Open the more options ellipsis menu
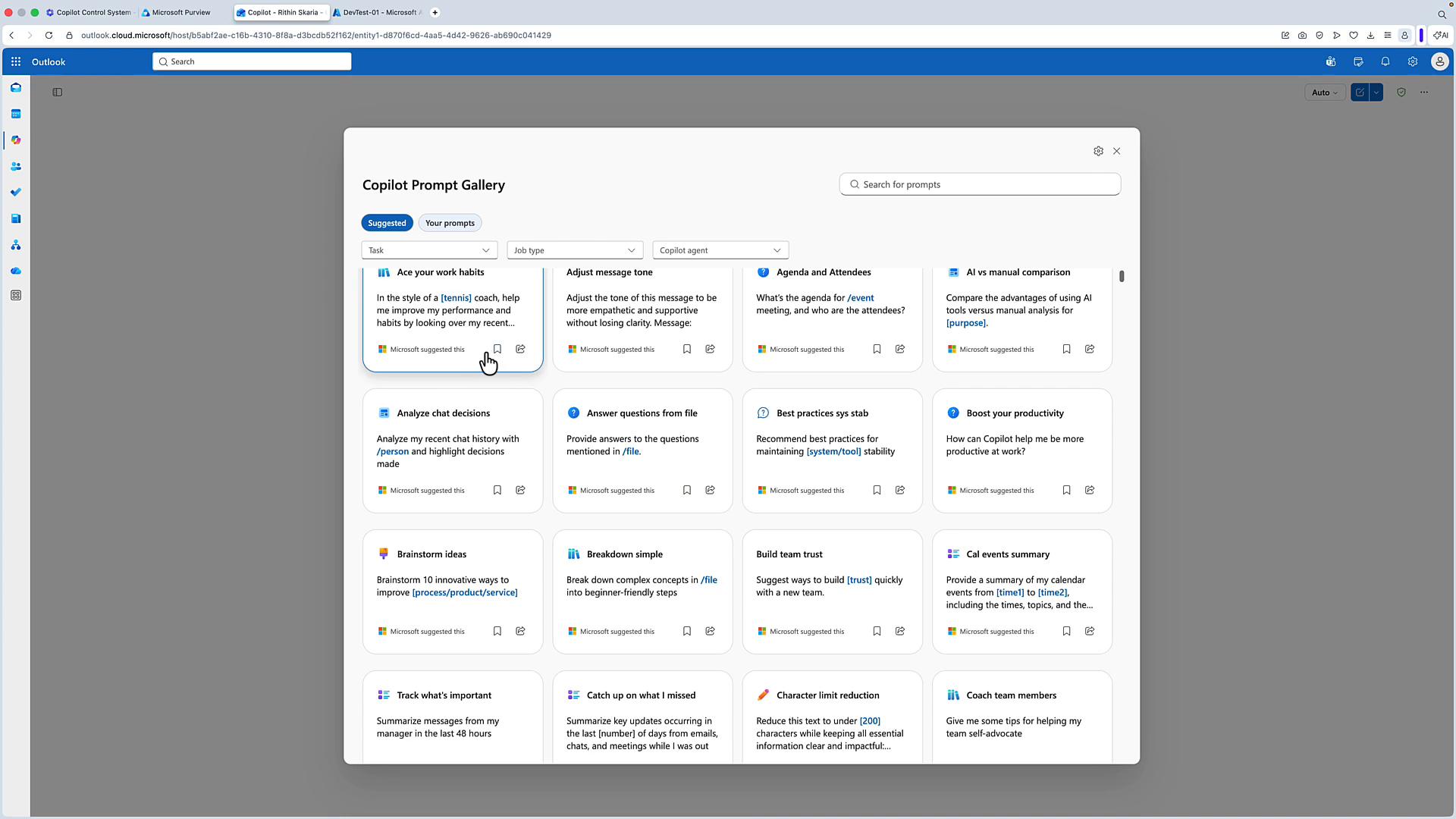The width and height of the screenshot is (1456, 819). pyautogui.click(x=1424, y=93)
